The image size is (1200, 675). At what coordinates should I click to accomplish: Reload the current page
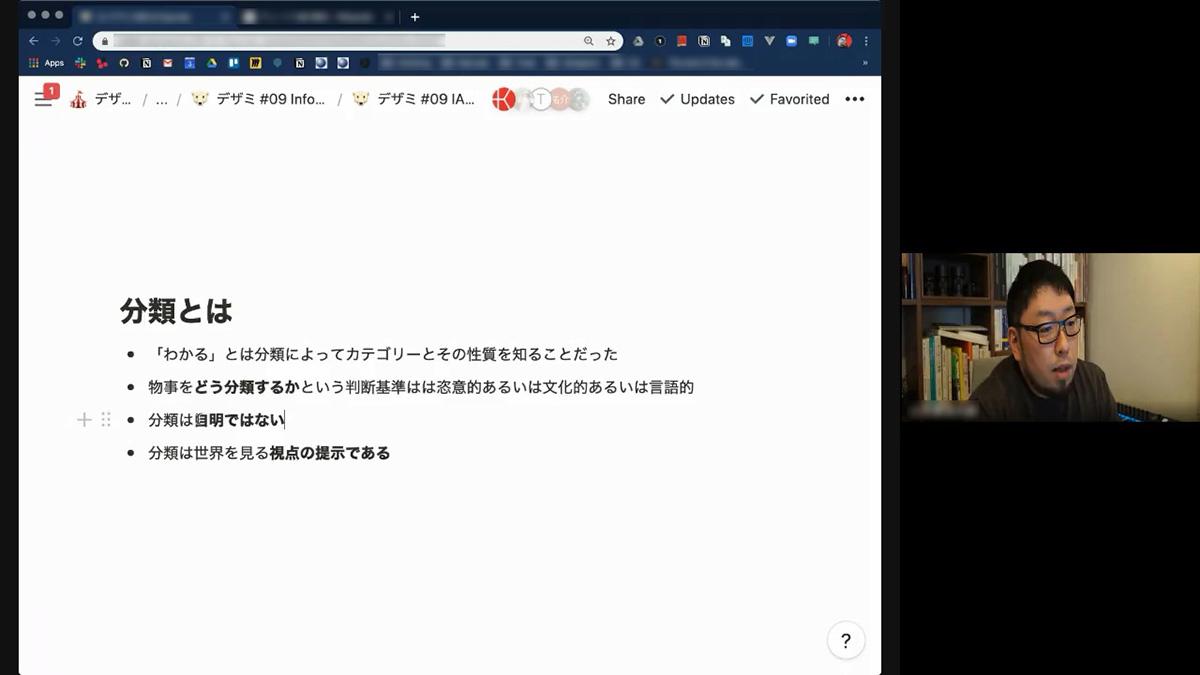(x=78, y=41)
